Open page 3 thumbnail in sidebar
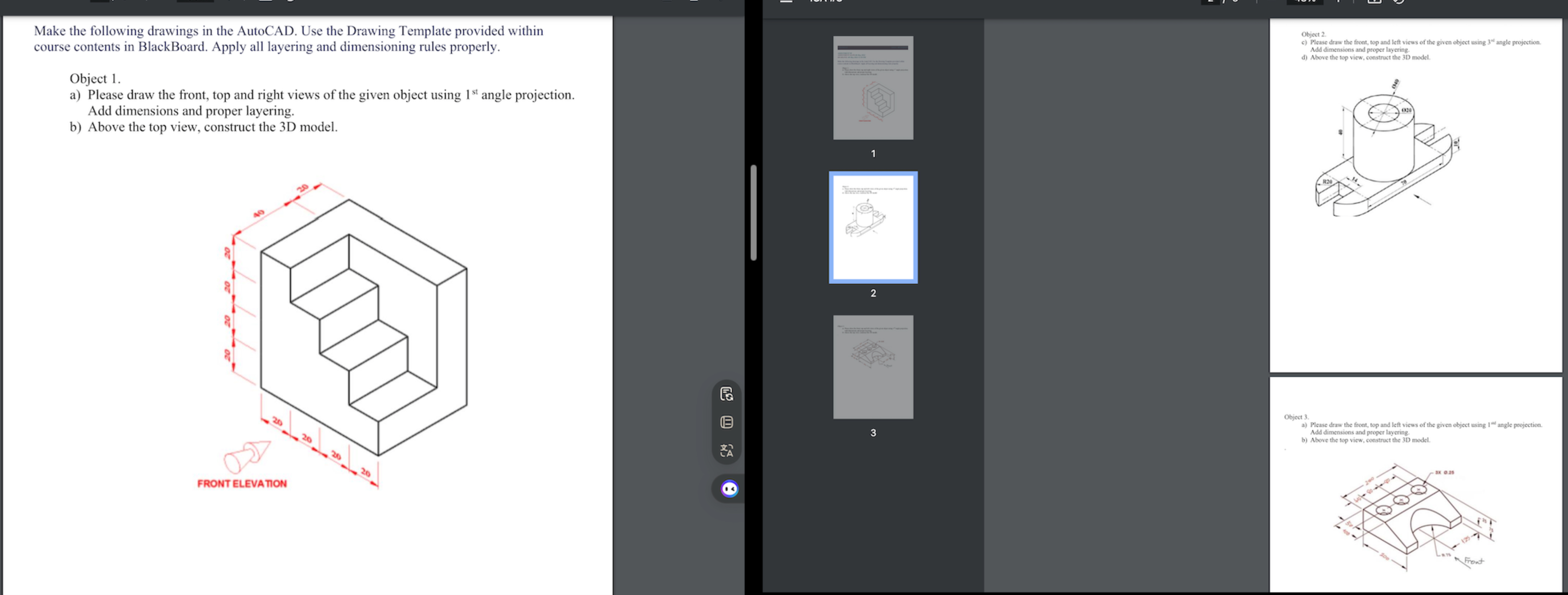The image size is (1568, 595). [x=872, y=367]
